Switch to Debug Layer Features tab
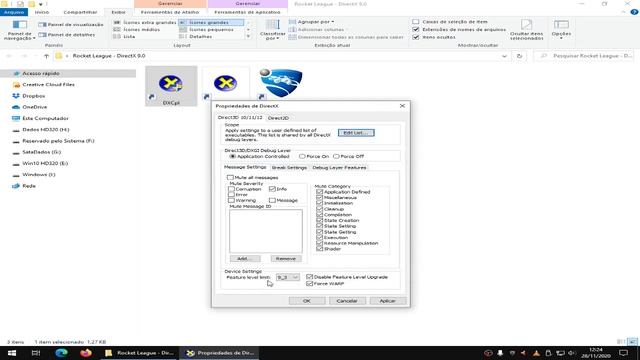 [x=339, y=167]
